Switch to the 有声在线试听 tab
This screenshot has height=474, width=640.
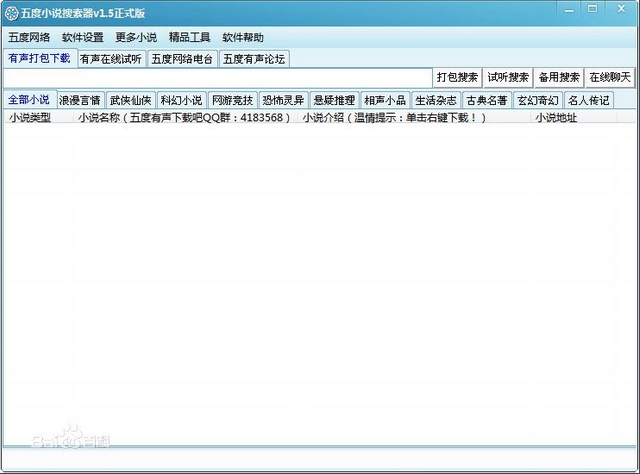click(111, 59)
